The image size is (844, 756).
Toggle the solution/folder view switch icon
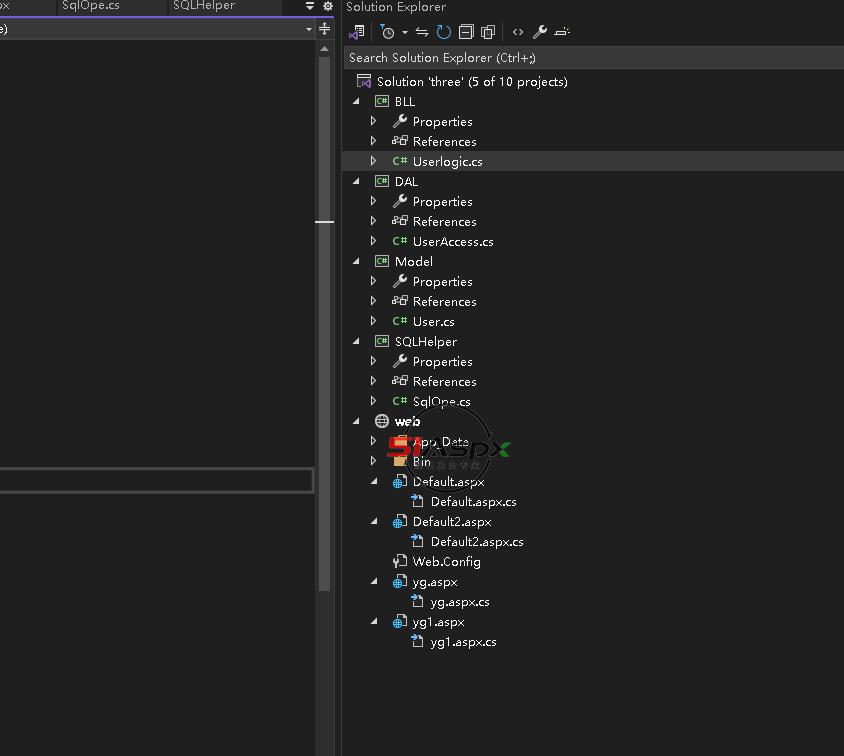(x=357, y=32)
